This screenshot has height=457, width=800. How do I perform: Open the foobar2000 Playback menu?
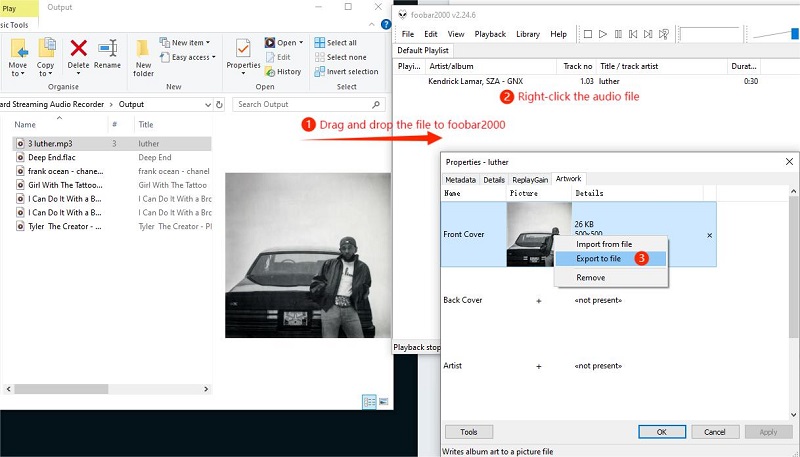click(490, 34)
